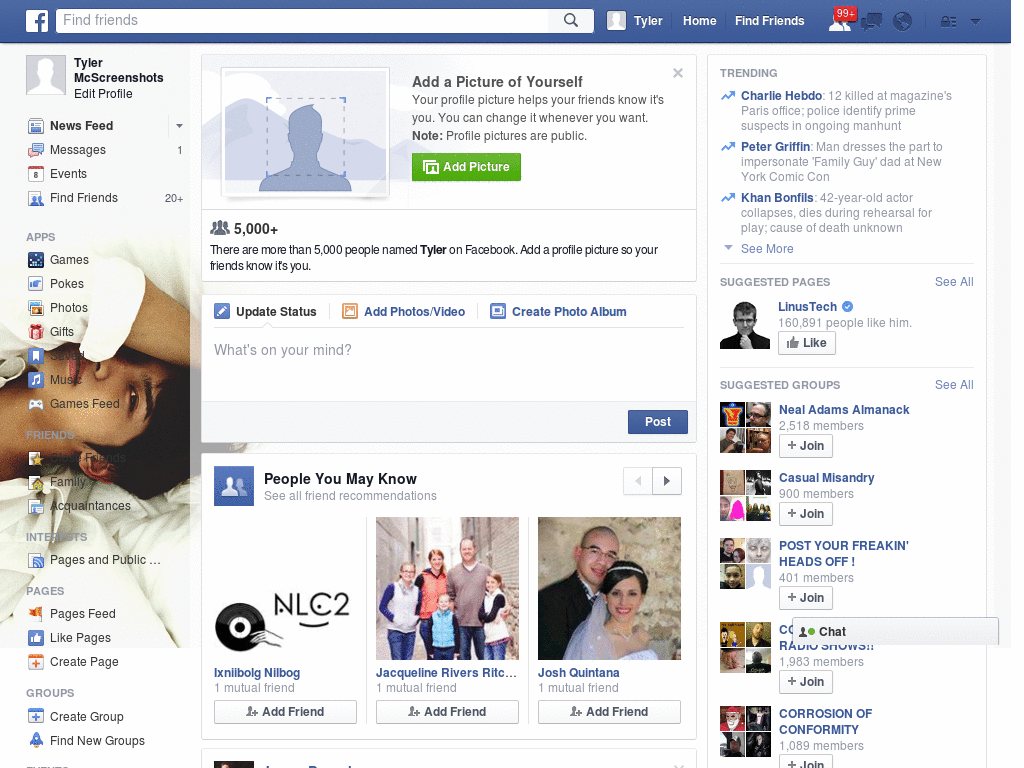Click the Games app icon
Viewport: 1024px width, 768px height.
coord(36,260)
